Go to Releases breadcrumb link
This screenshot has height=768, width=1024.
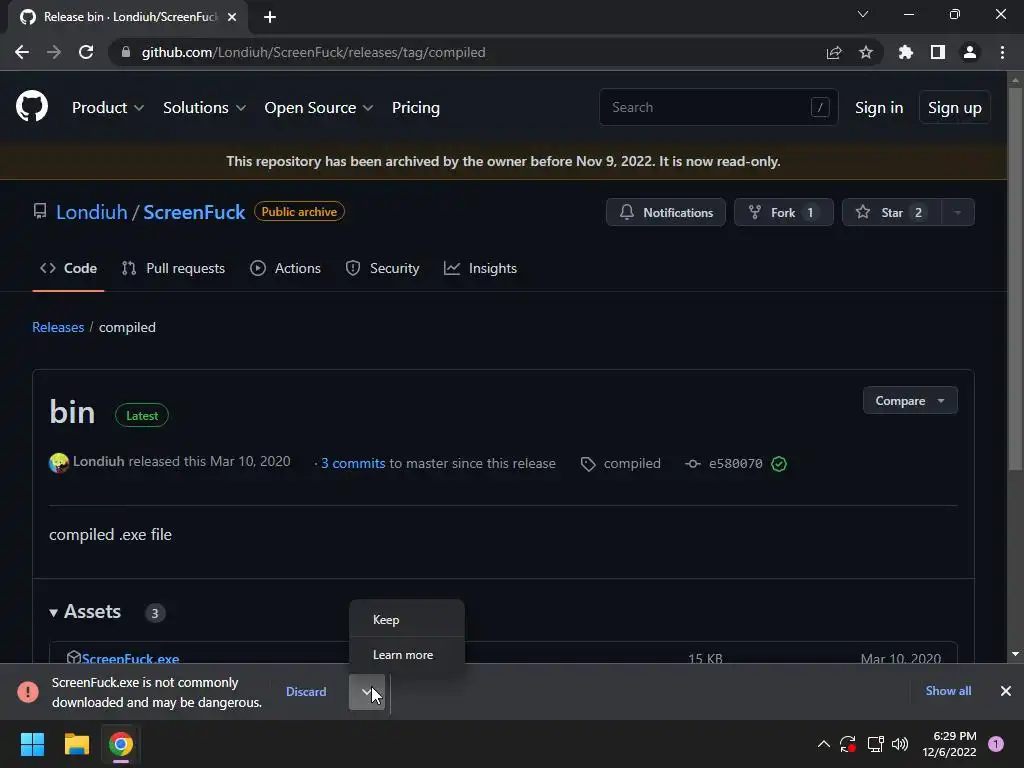58,327
